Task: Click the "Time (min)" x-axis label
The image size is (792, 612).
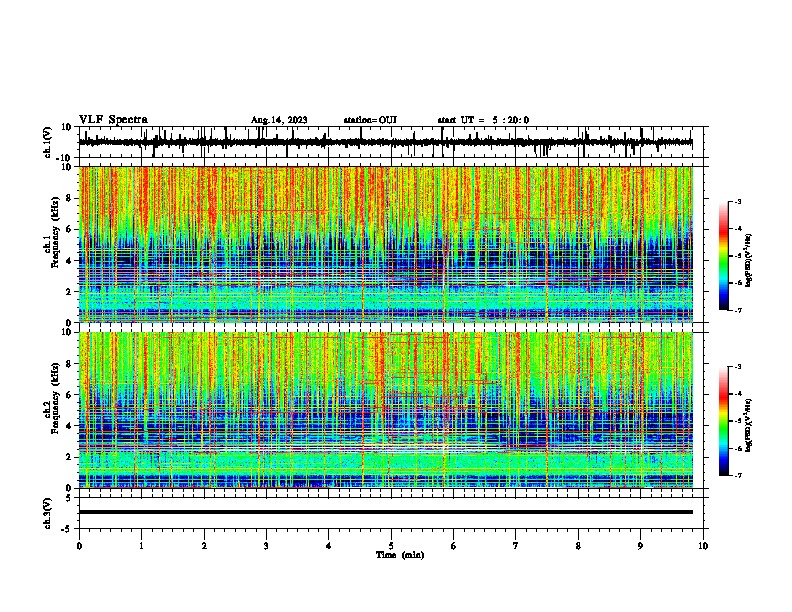Action: [400, 555]
